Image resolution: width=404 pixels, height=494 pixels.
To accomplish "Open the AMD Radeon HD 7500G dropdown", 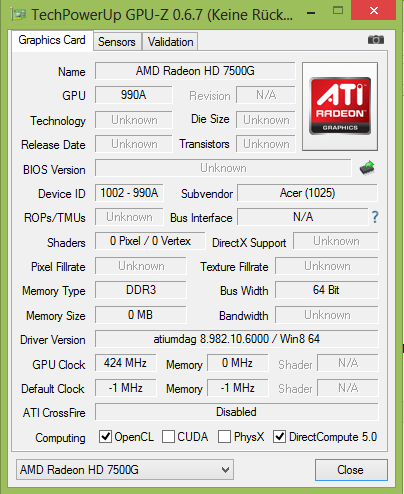I will pos(125,470).
